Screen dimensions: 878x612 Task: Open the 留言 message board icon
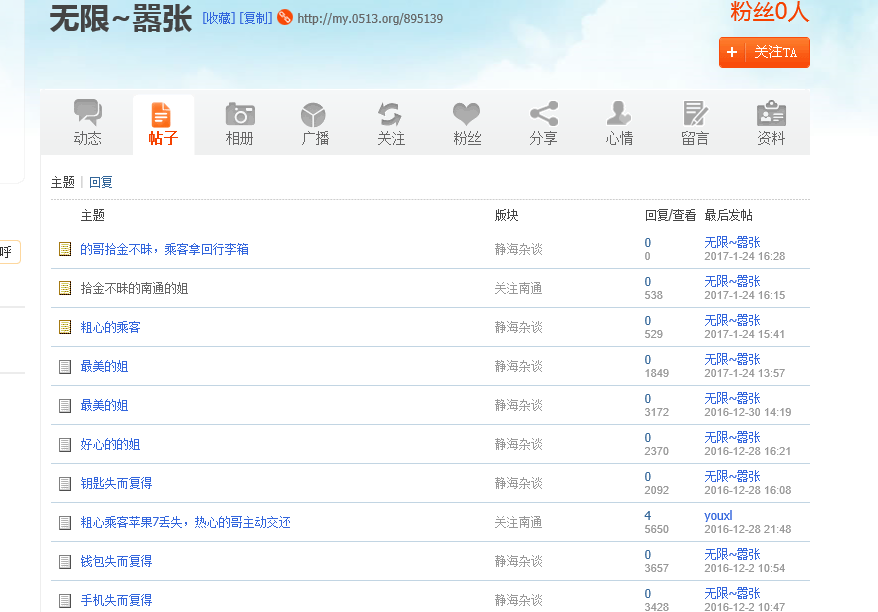coord(695,114)
